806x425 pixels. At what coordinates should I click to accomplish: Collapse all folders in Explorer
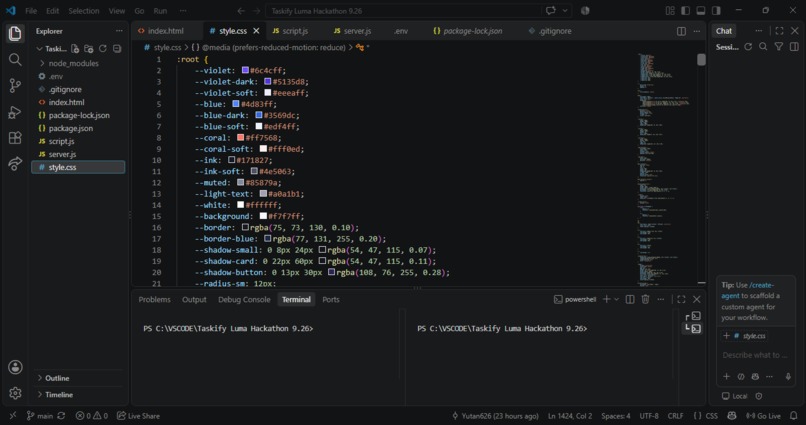click(117, 49)
